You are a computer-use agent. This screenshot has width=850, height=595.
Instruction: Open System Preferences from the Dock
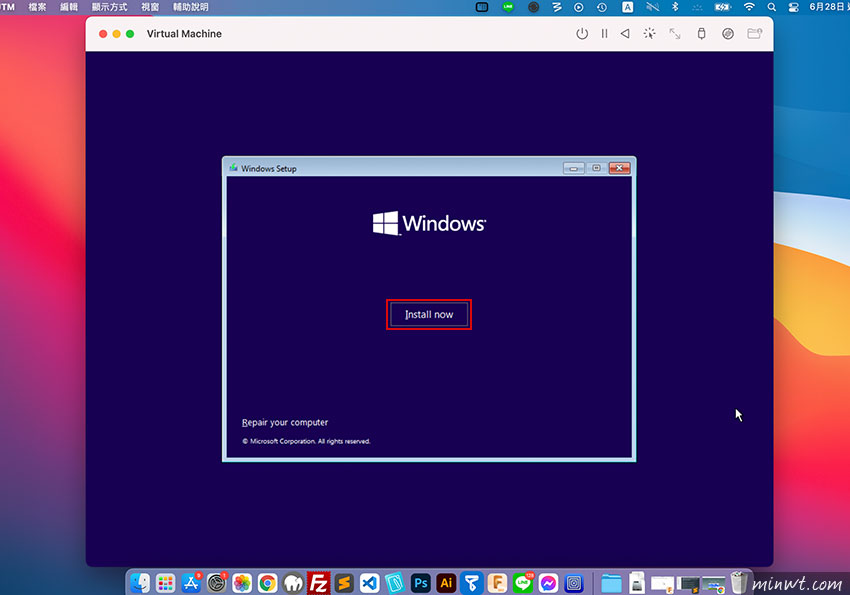216,583
